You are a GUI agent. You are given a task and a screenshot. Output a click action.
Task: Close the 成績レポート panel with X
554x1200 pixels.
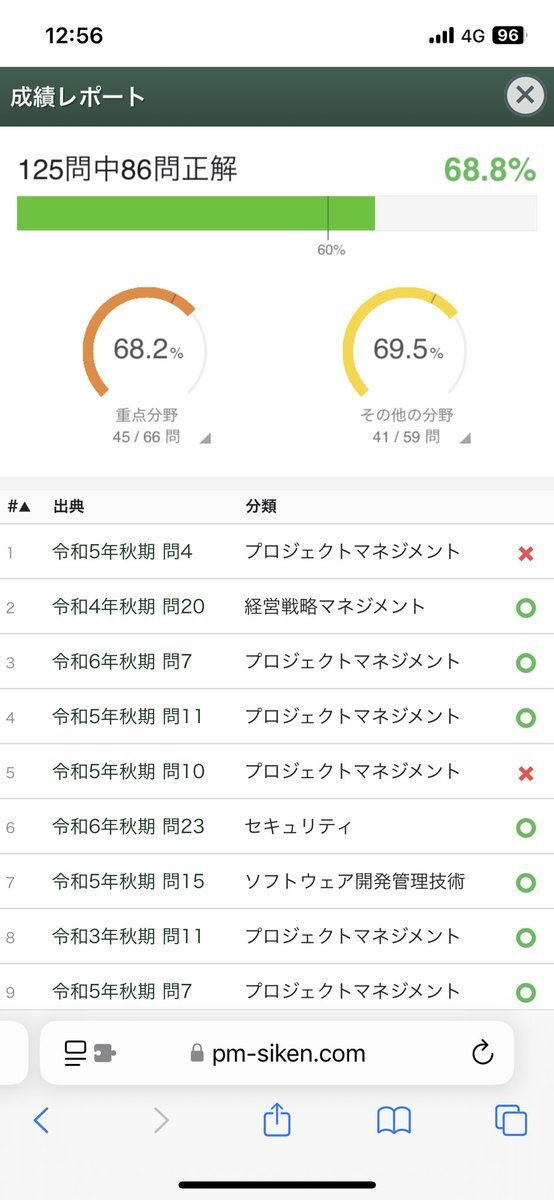tap(524, 96)
